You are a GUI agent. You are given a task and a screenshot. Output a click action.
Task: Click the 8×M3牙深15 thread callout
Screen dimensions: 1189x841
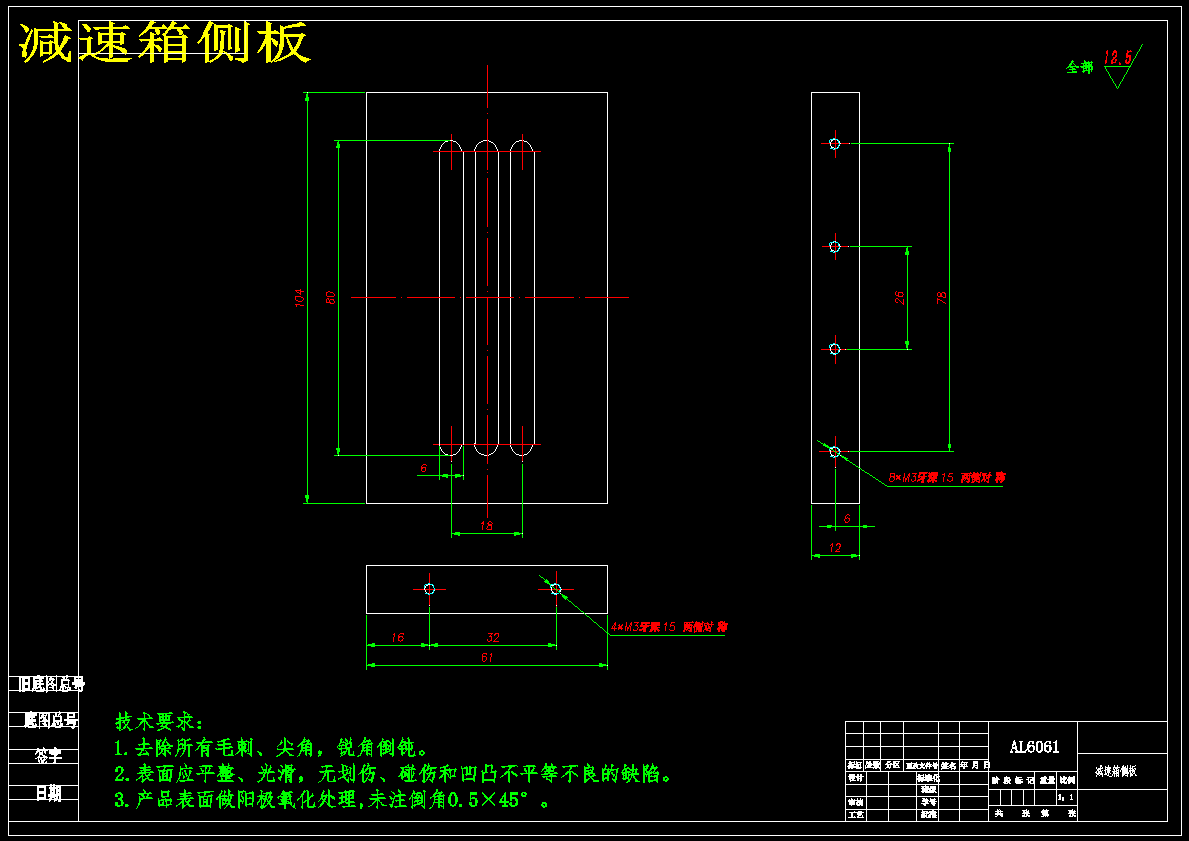947,478
